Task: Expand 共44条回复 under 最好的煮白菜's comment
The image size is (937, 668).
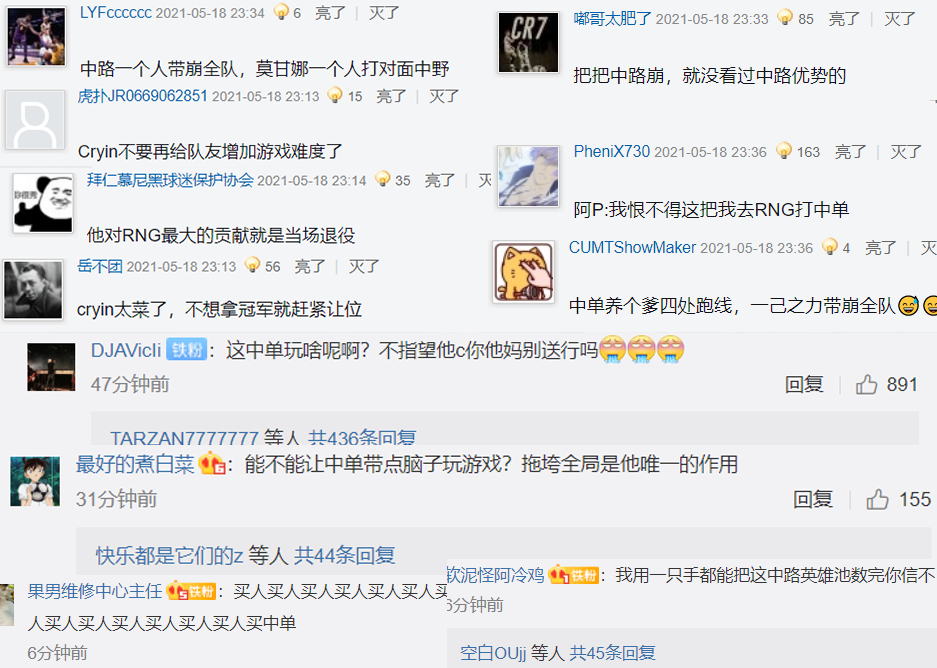Action: click(x=344, y=556)
